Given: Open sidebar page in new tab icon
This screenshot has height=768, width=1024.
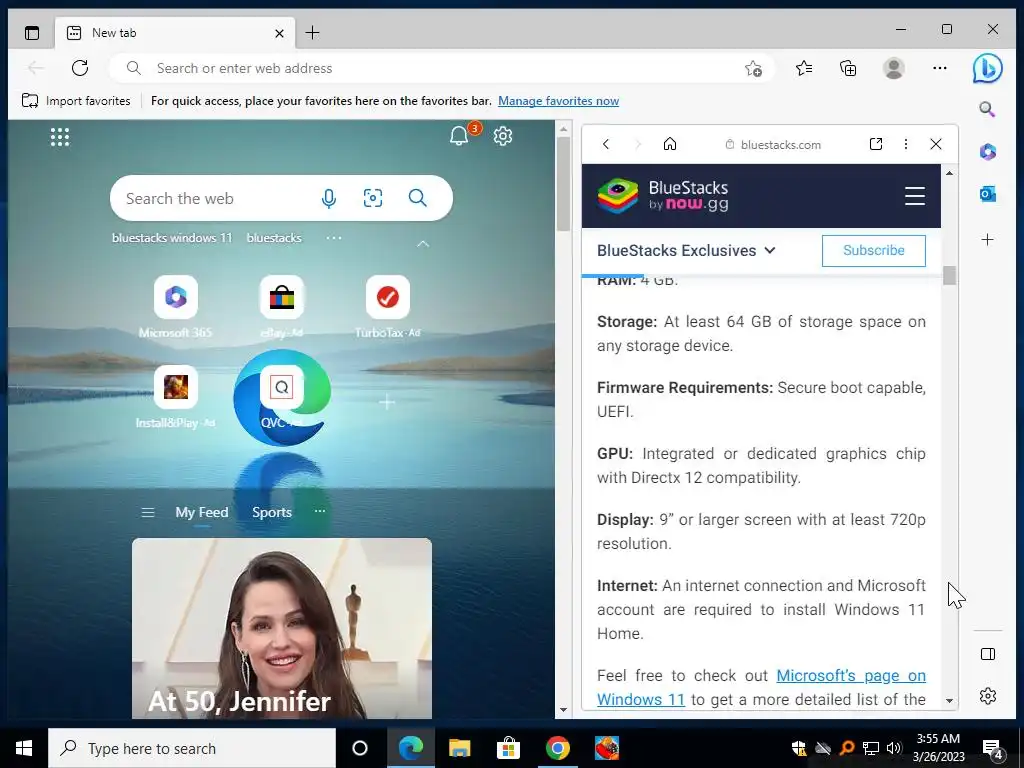Looking at the screenshot, I should (x=876, y=144).
